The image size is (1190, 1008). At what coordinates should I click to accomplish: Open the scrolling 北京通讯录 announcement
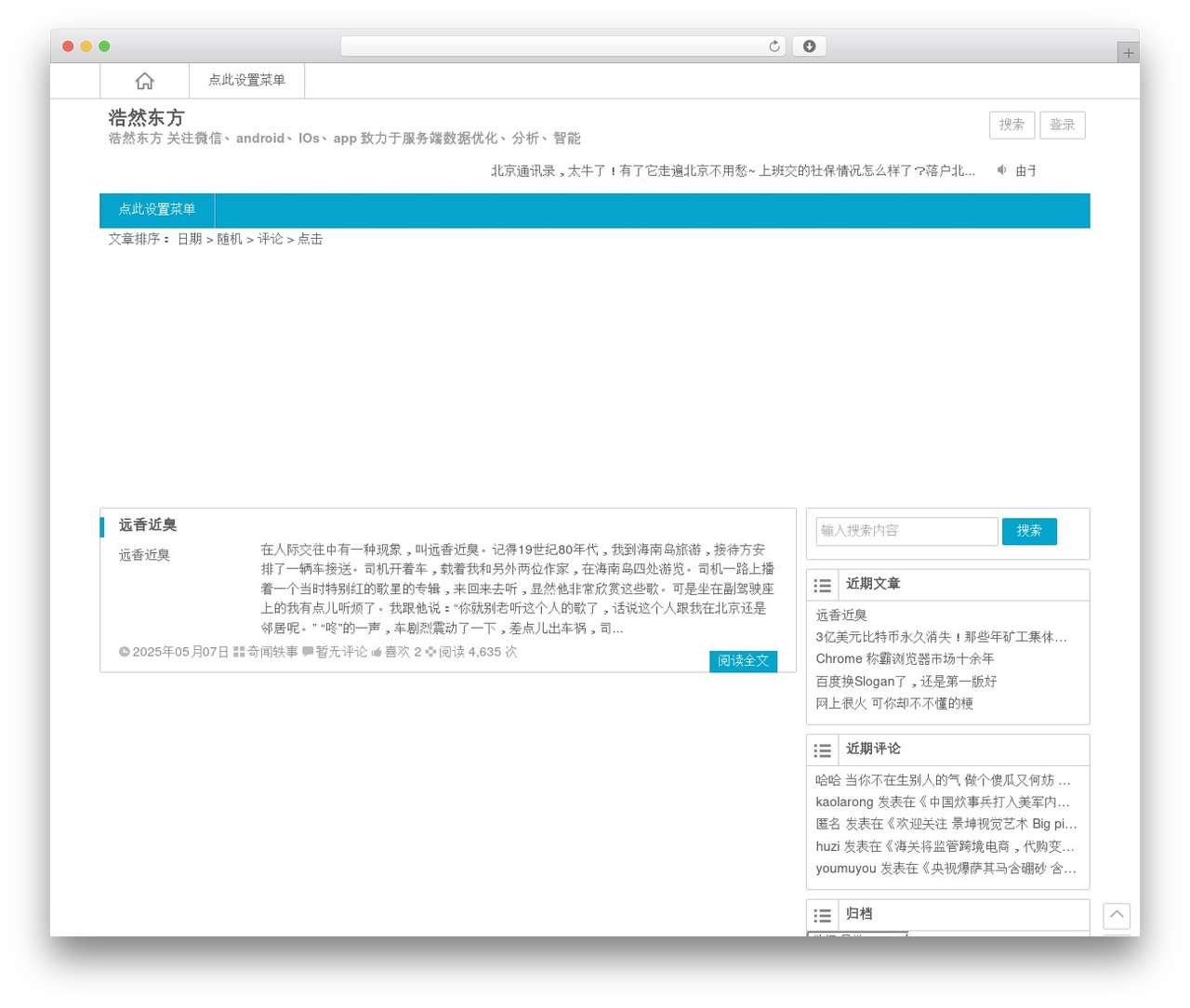pyautogui.click(x=733, y=171)
